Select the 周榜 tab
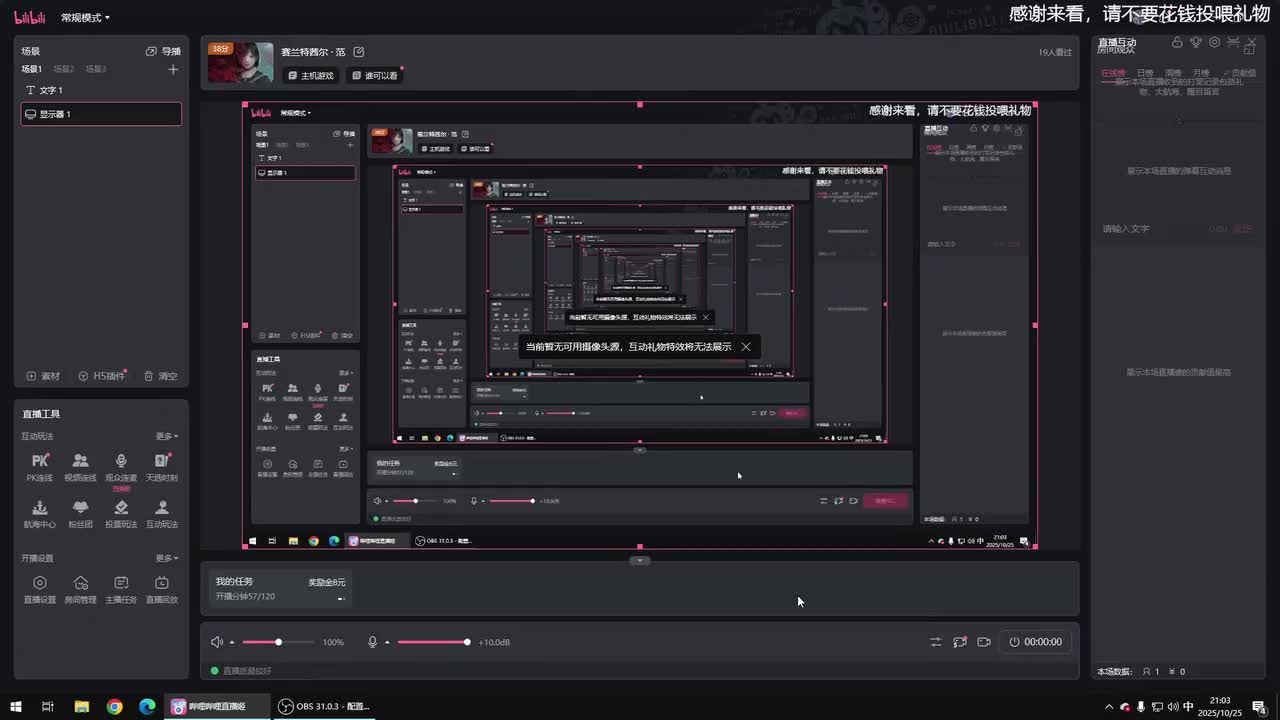This screenshot has height=720, width=1280. click(x=1173, y=73)
